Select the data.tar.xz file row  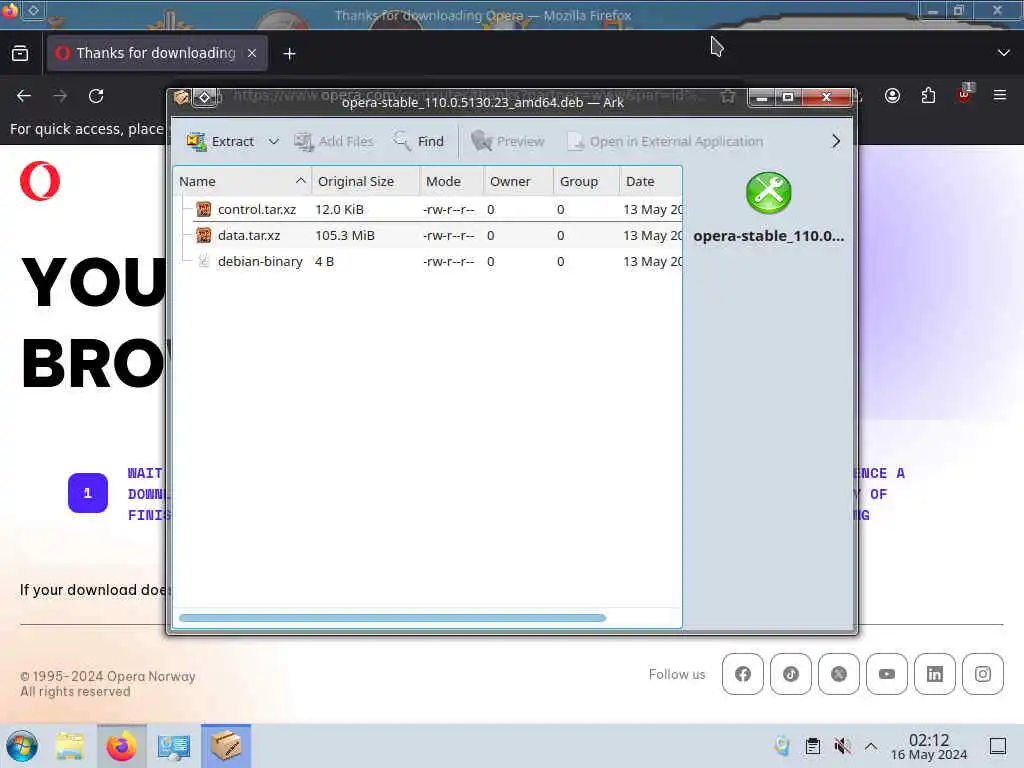(428, 236)
